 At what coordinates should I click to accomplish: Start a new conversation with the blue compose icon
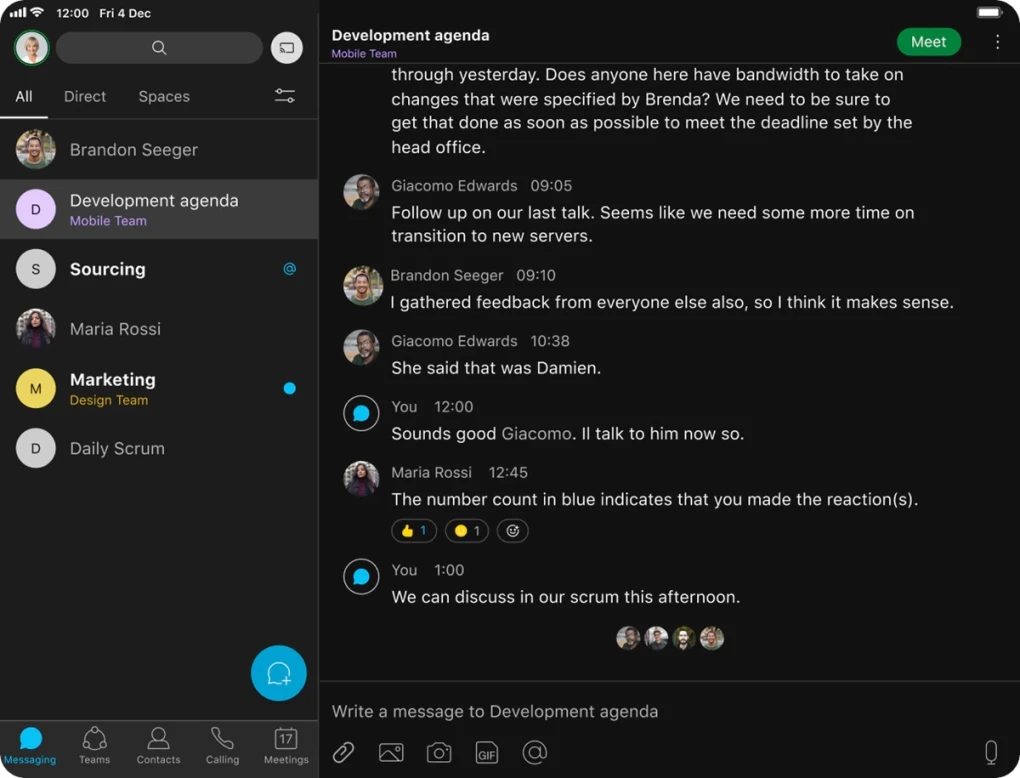tap(278, 673)
